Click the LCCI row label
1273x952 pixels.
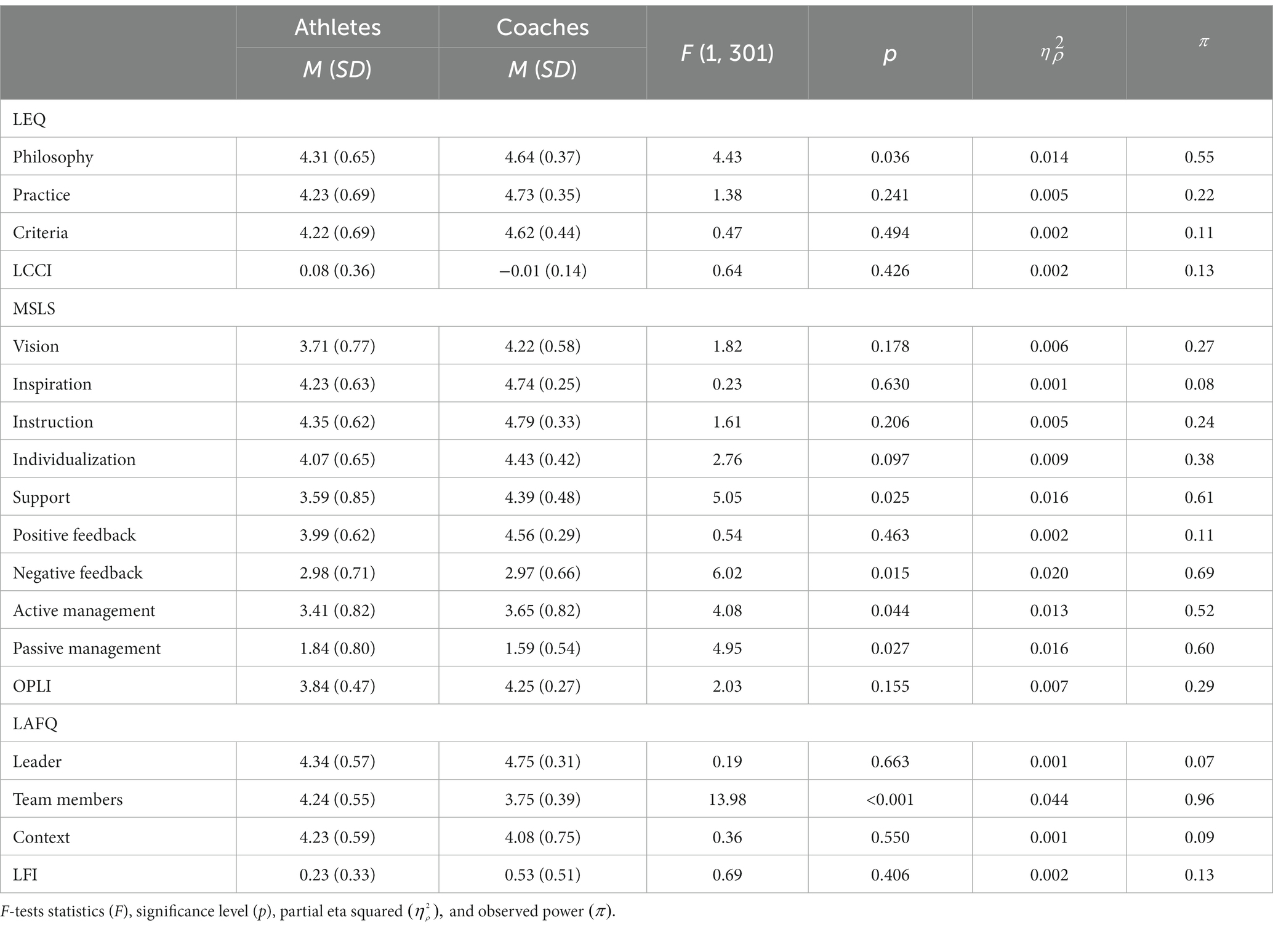pyautogui.click(x=32, y=270)
